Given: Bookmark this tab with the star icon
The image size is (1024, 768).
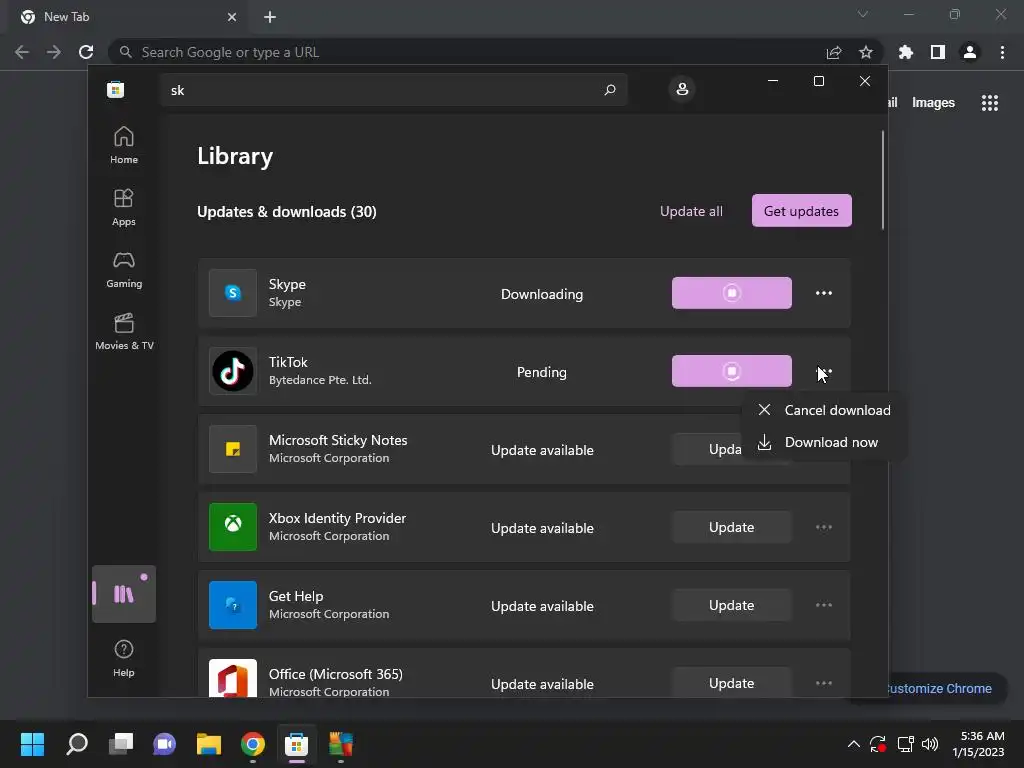Looking at the screenshot, I should [865, 52].
